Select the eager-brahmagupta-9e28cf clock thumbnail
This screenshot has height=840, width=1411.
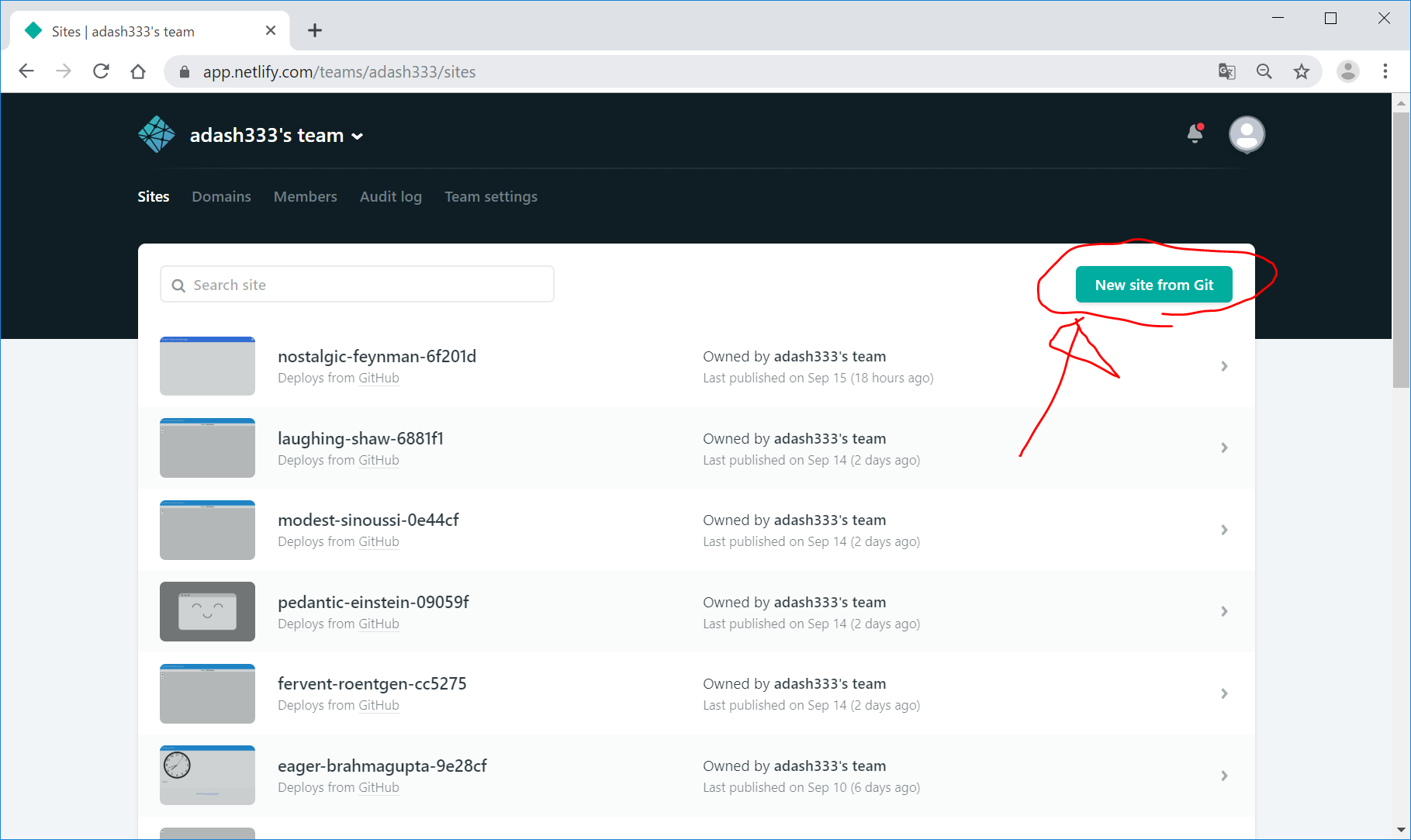(x=207, y=775)
